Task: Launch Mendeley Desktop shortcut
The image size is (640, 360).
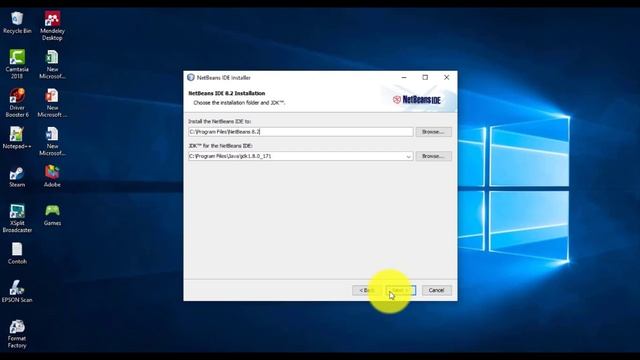Action: click(52, 26)
